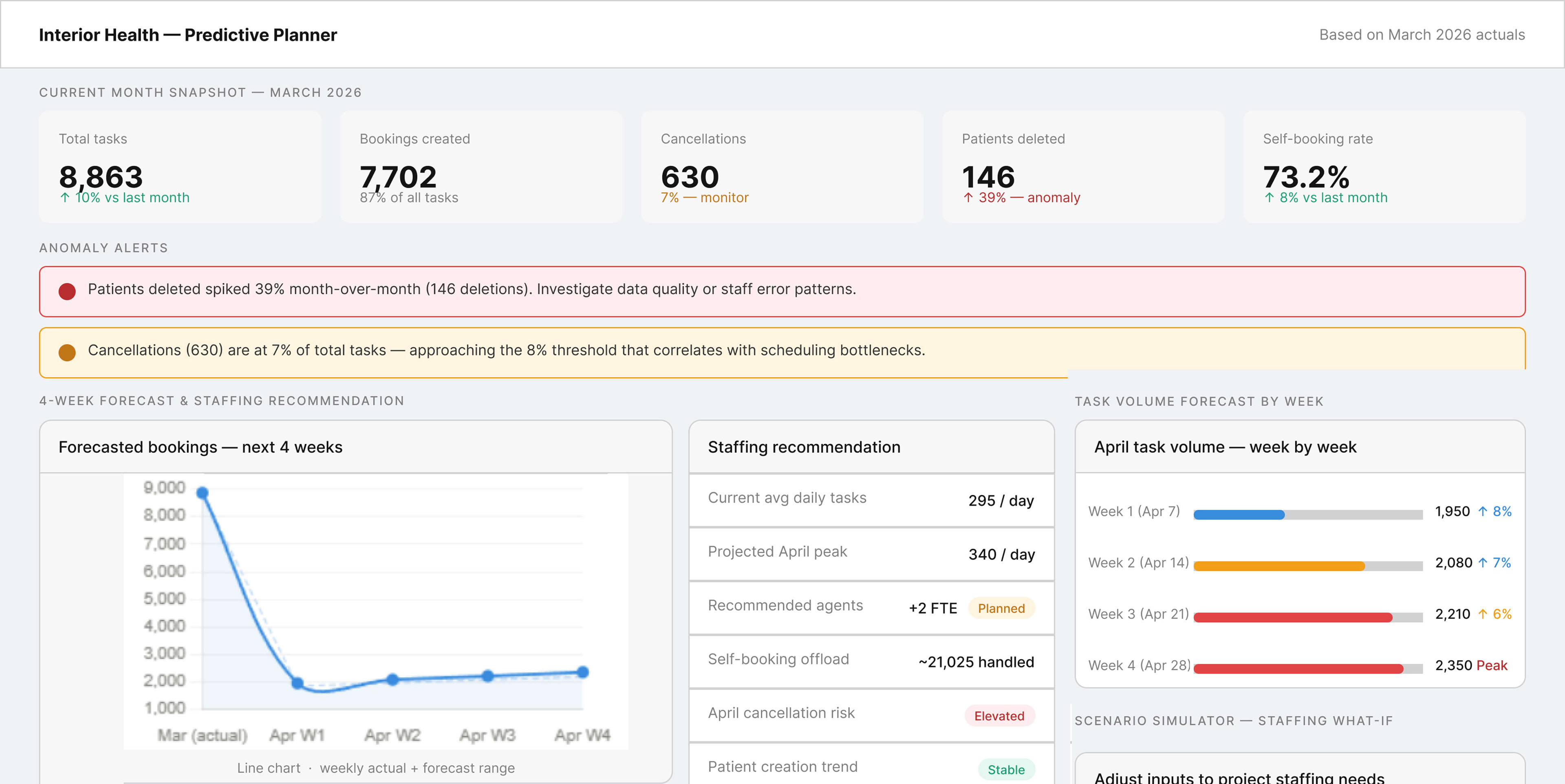The width and height of the screenshot is (1565, 784).
Task: Click the 'Task Volume Forecast by Week' section label
Action: click(x=1199, y=401)
